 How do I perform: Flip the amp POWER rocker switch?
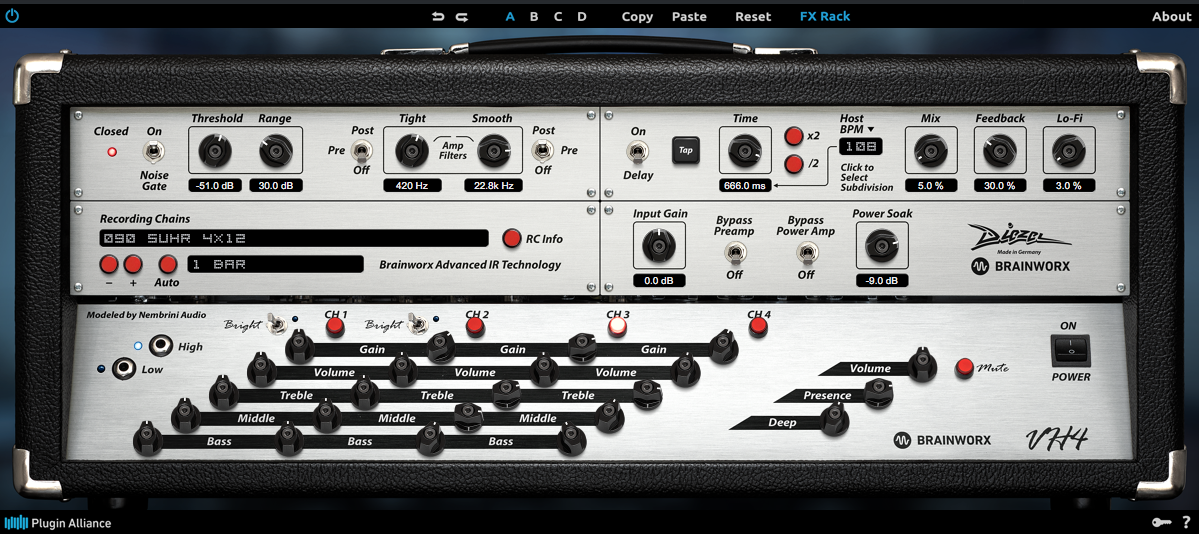pyautogui.click(x=1070, y=351)
